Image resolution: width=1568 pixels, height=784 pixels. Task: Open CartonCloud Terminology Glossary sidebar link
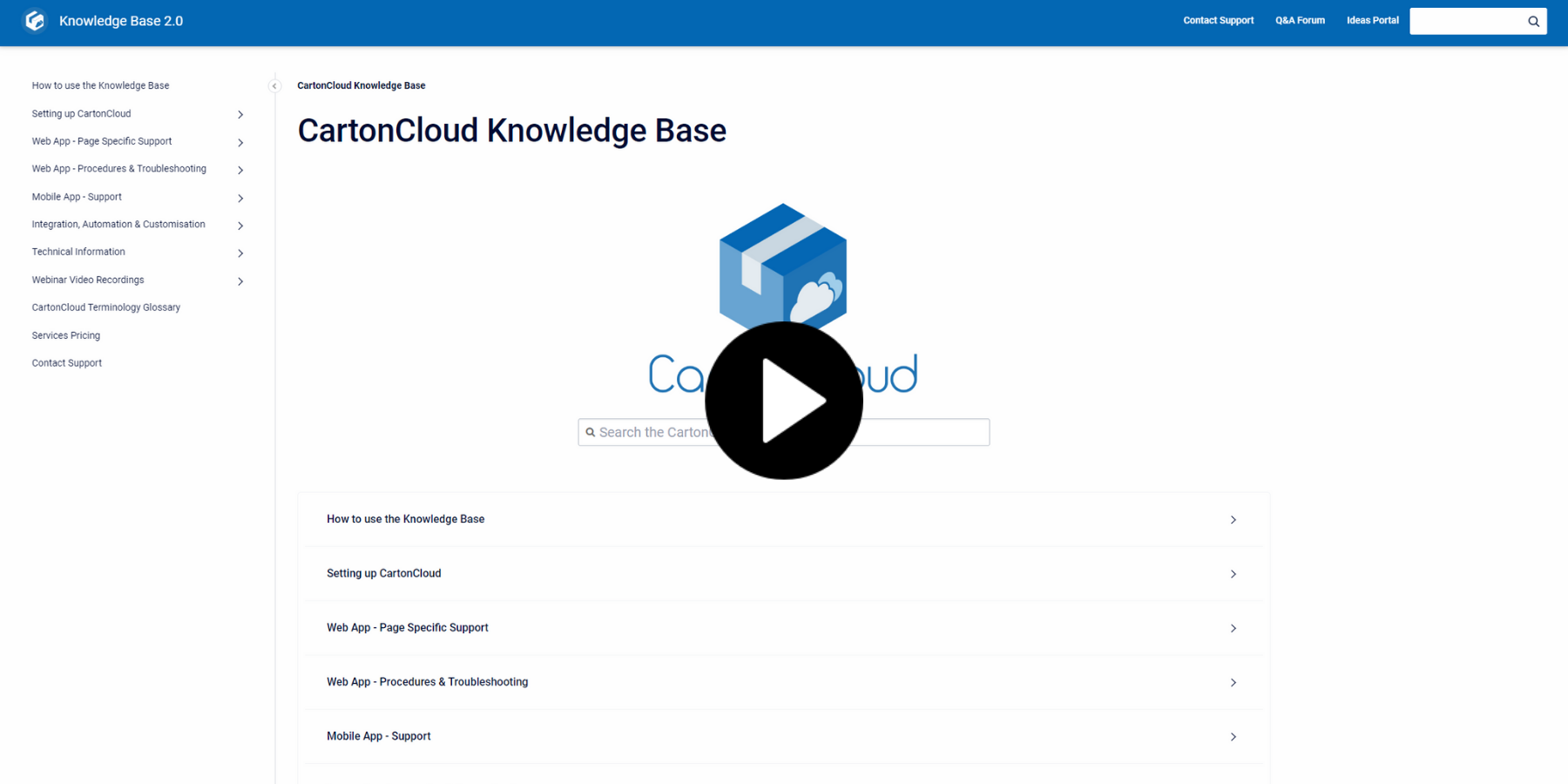tap(106, 308)
